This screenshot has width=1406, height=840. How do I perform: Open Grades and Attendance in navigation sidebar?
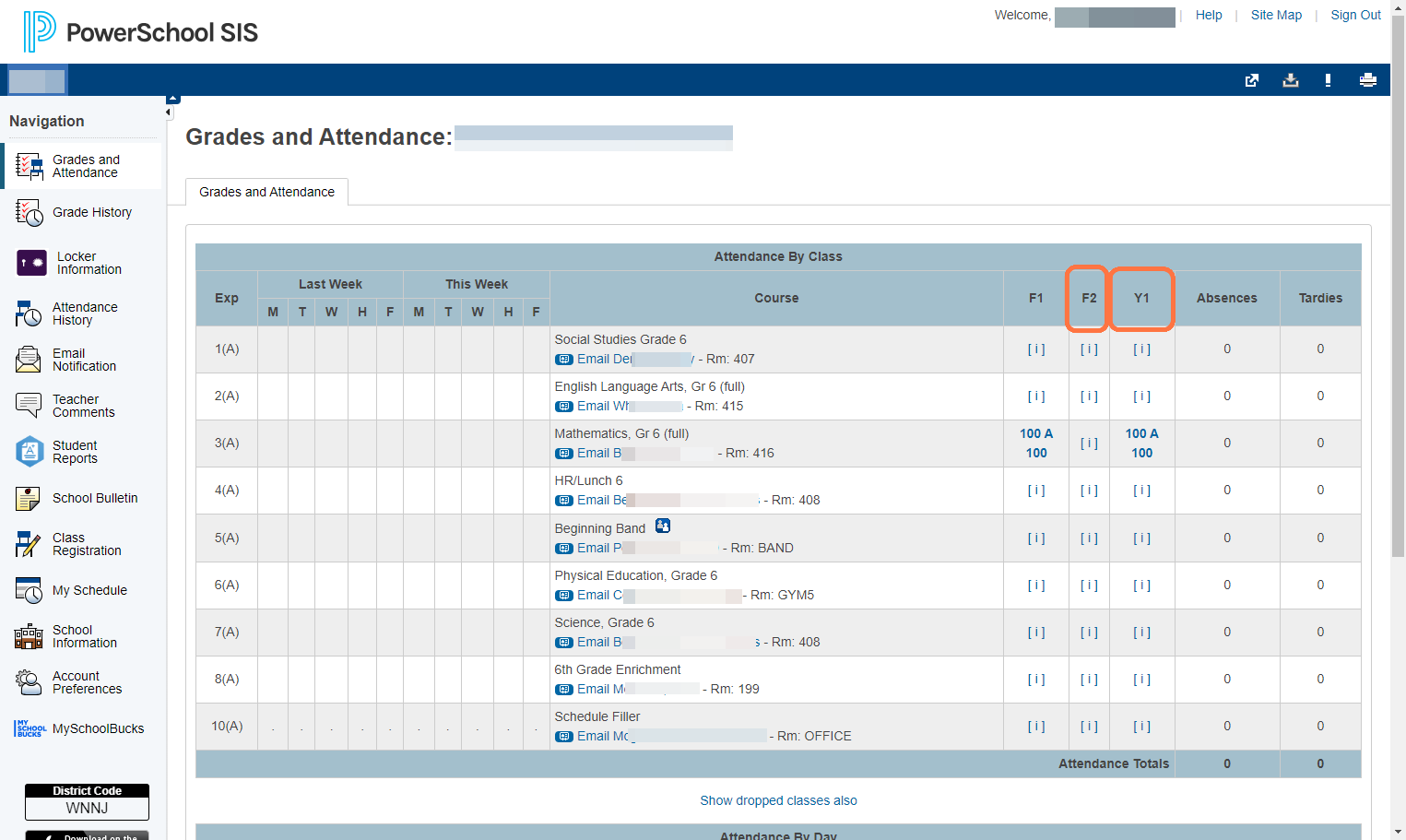(x=83, y=166)
